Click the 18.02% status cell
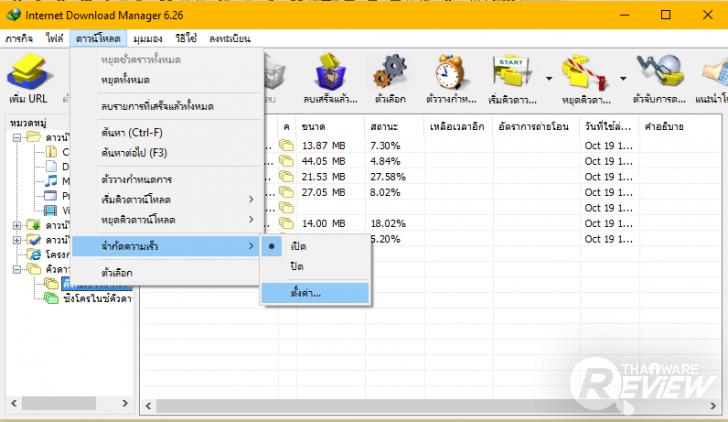Viewport: 728px width, 422px height. [388, 223]
